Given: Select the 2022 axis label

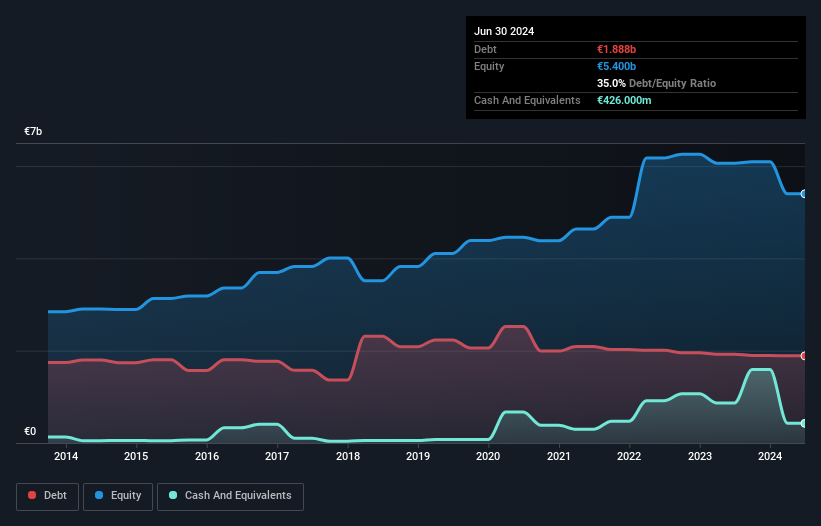Looking at the screenshot, I should (629, 456).
